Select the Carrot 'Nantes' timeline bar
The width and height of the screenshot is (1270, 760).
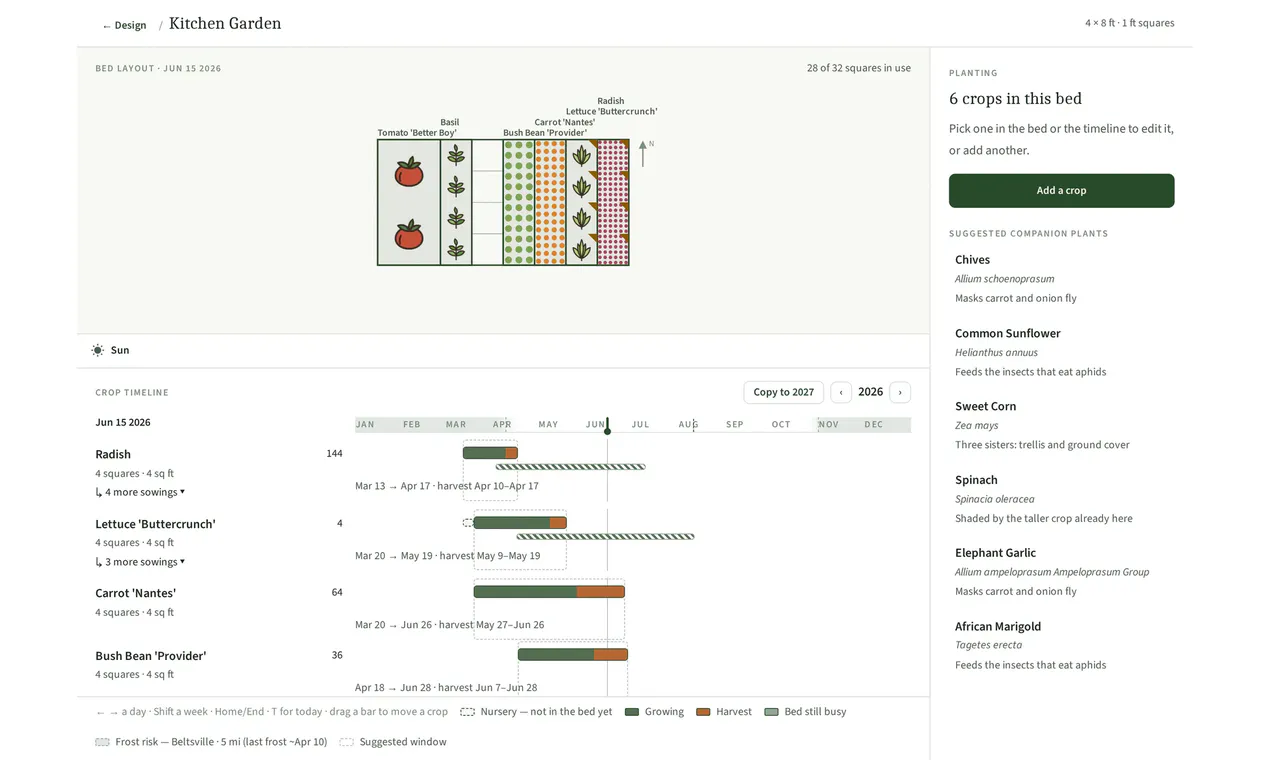pyautogui.click(x=549, y=592)
